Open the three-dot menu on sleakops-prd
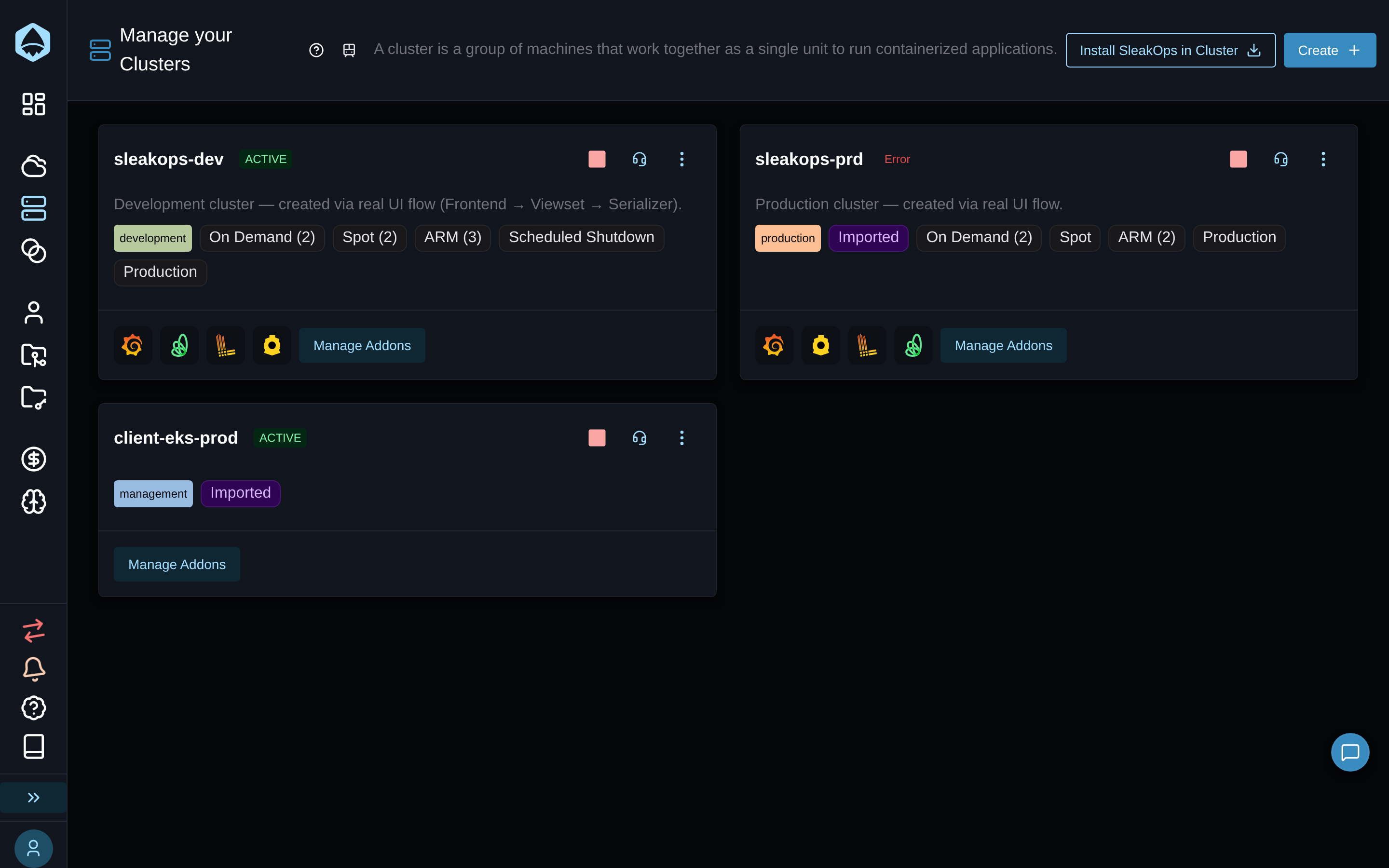This screenshot has height=868, width=1389. click(1323, 159)
